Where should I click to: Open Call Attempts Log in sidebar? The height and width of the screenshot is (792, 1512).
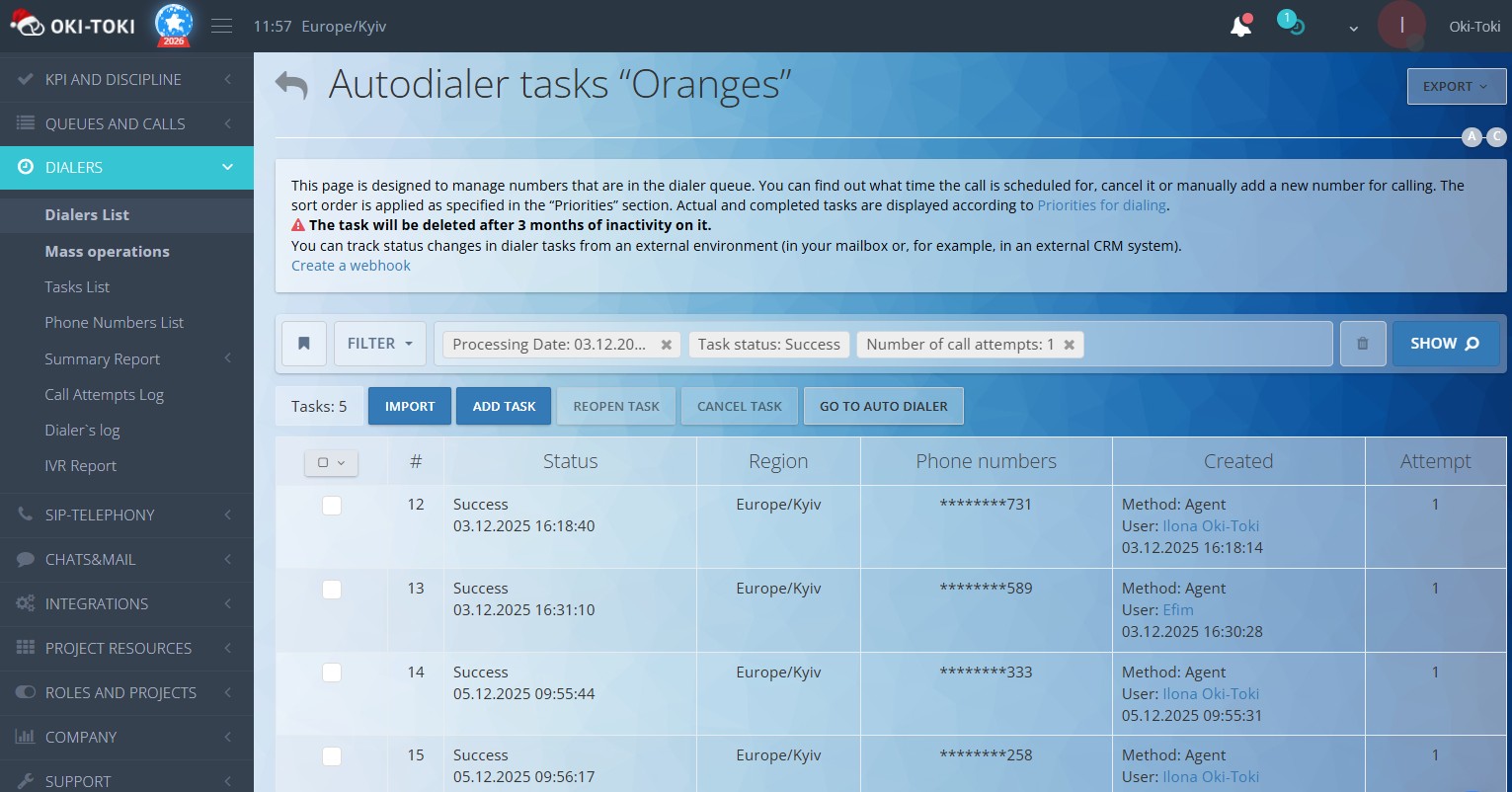point(104,395)
